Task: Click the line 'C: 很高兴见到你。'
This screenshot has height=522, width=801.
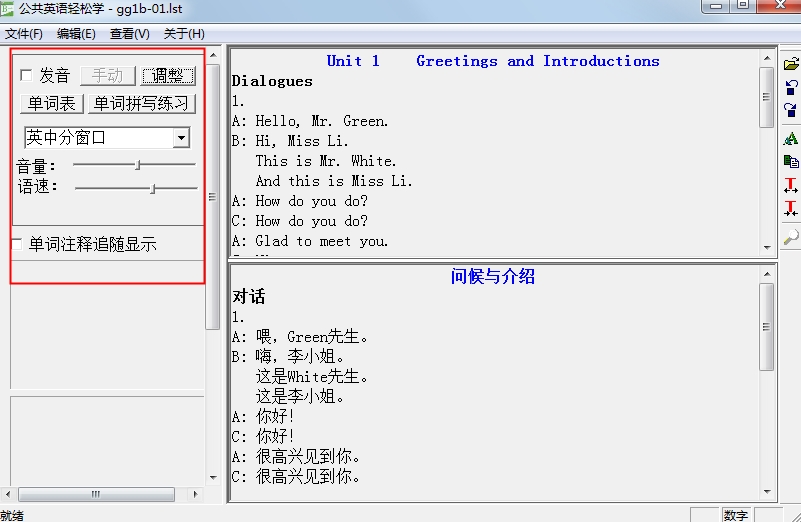Action: pos(296,476)
